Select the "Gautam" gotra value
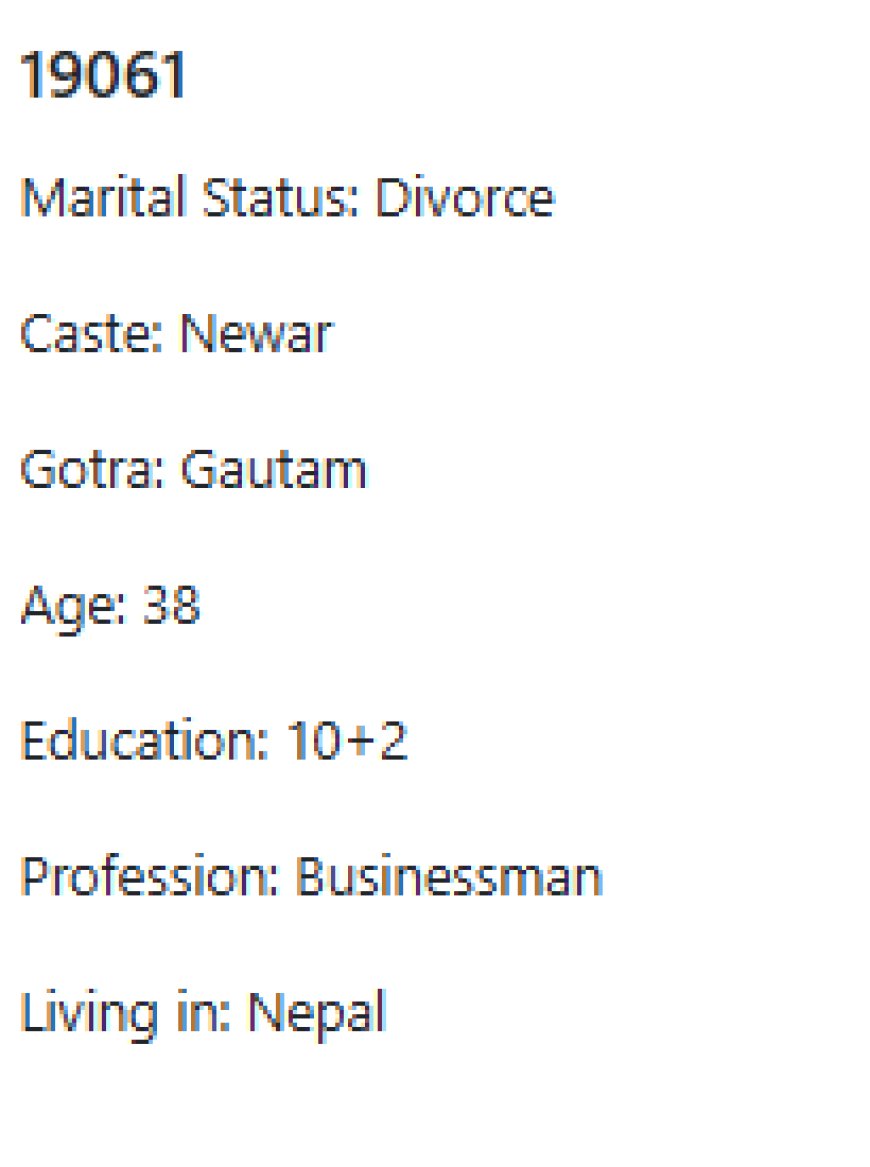Viewport: 870px width, 1167px height. pos(273,469)
